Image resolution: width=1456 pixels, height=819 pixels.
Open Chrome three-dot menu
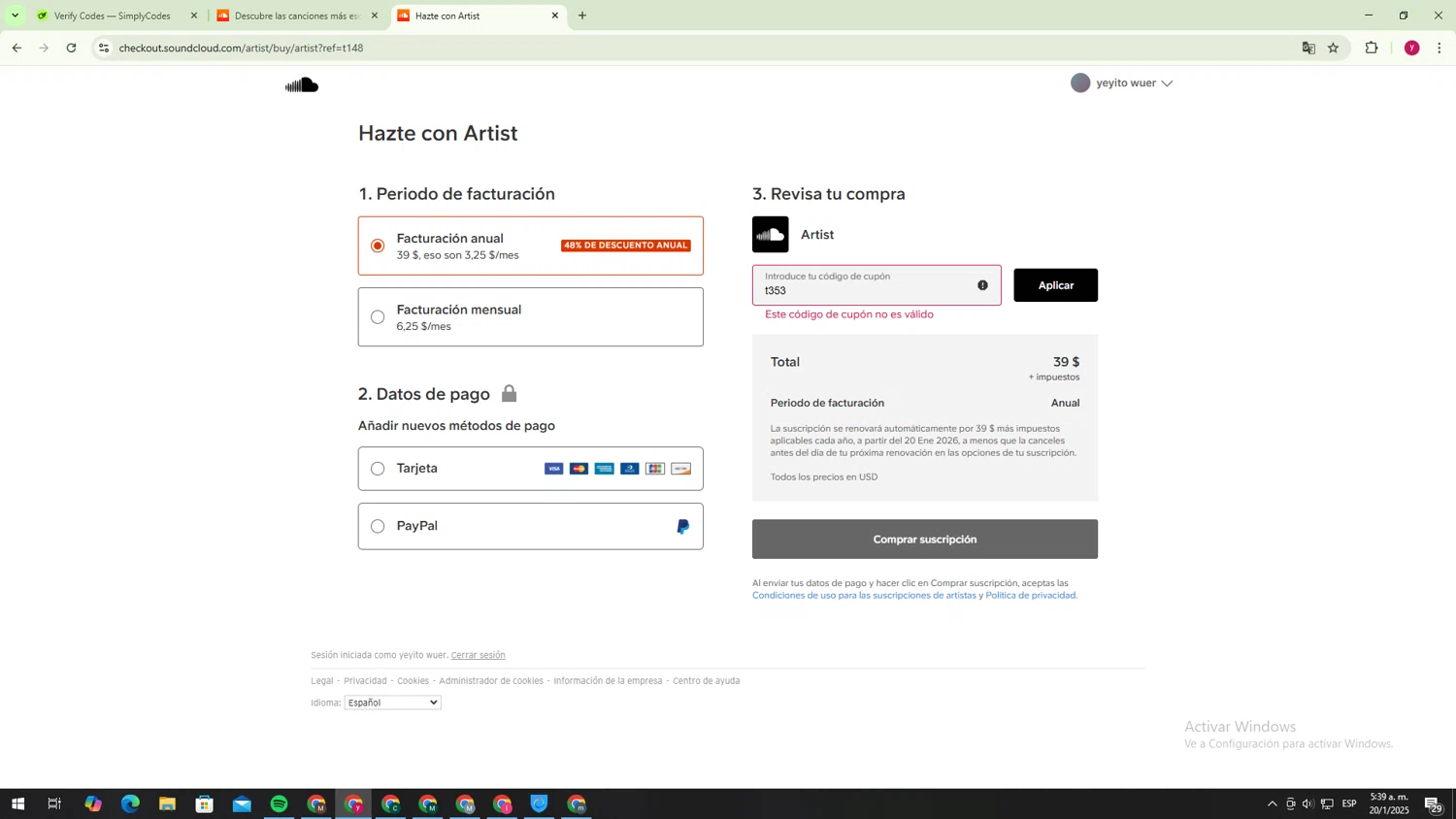click(1439, 48)
